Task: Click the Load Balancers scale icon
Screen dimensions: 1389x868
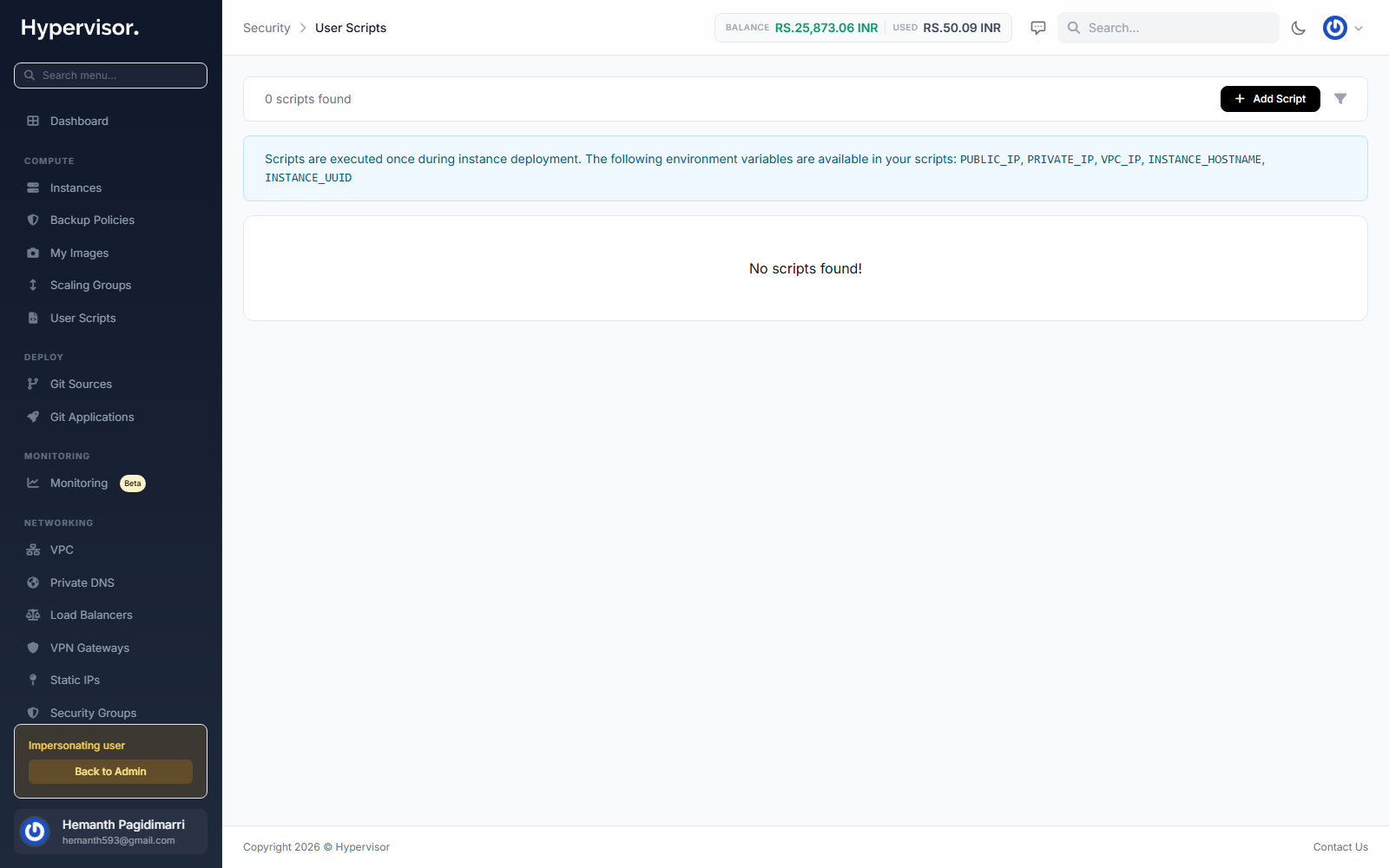Action: point(33,615)
